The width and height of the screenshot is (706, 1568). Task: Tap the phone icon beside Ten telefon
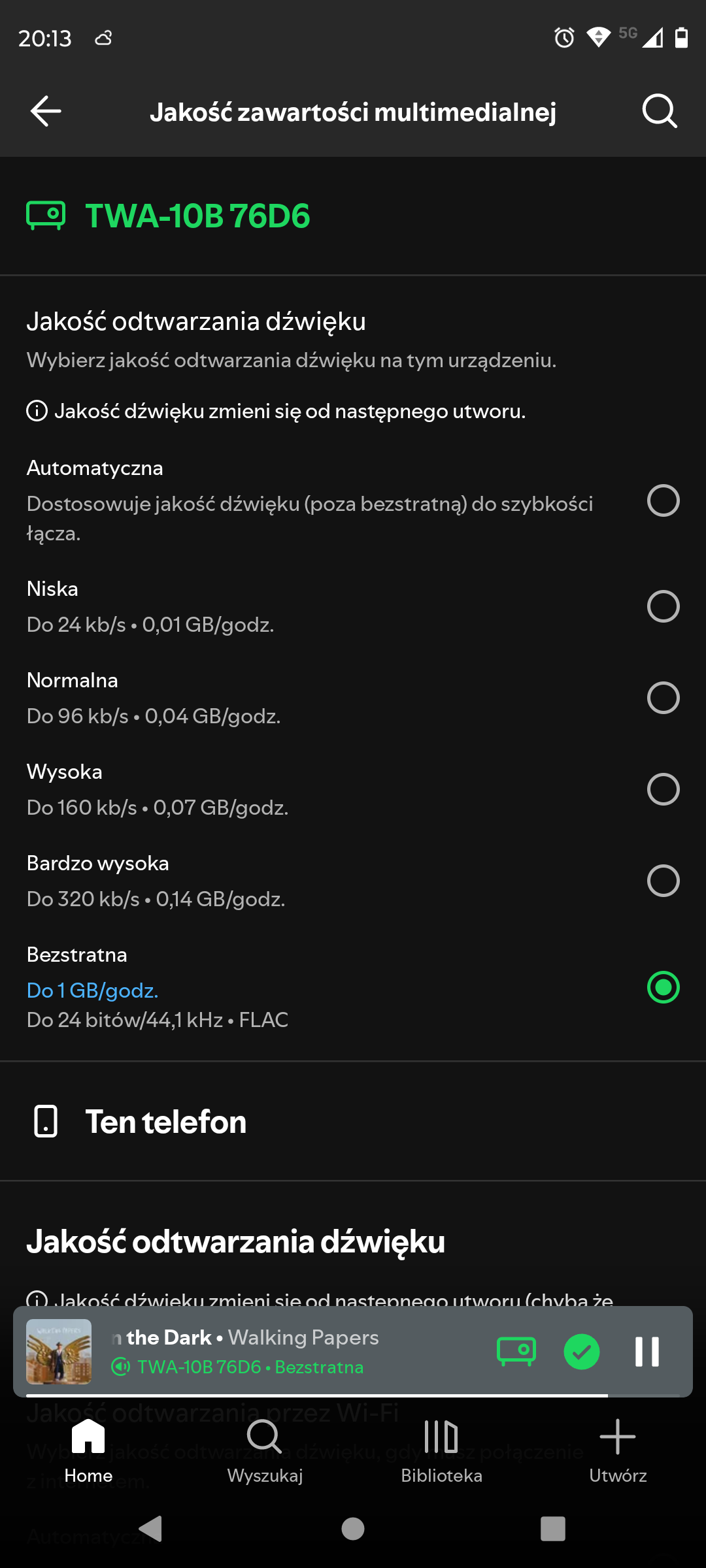[46, 1121]
